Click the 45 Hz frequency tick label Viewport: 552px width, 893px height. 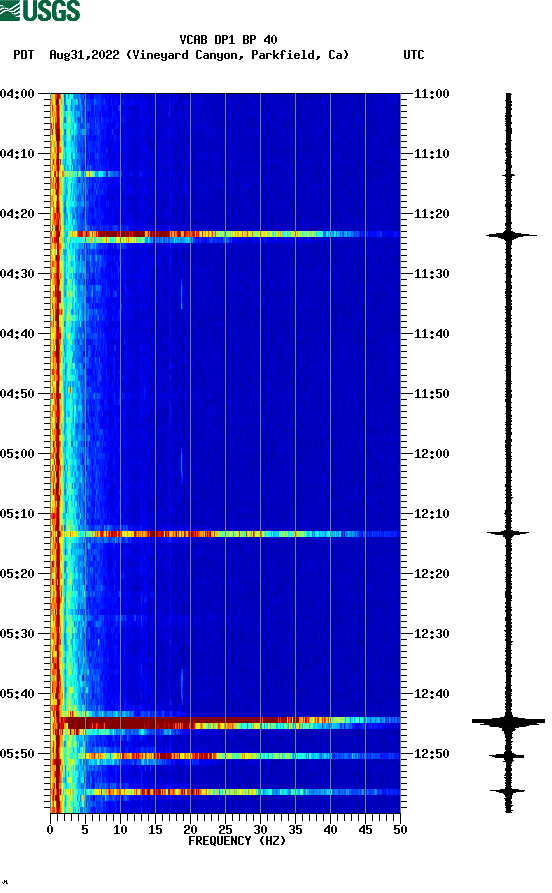tap(365, 830)
